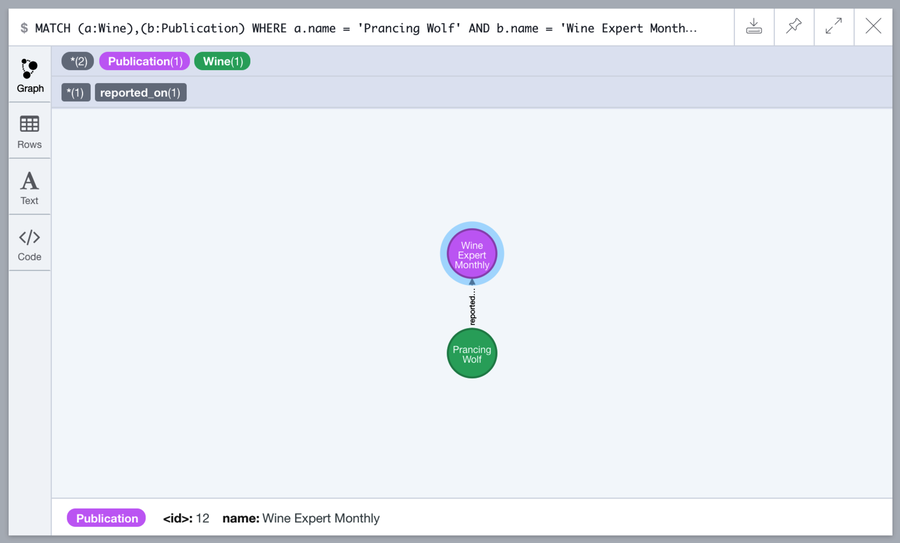This screenshot has height=543, width=900.
Task: Switch to the Rows view tab
Action: click(x=30, y=131)
